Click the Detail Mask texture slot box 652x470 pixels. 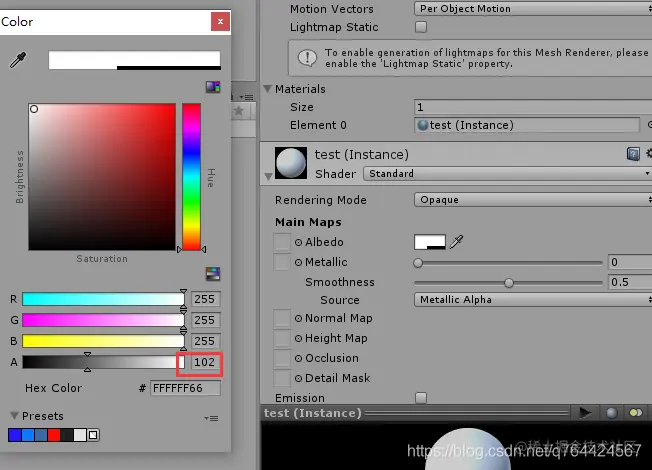pos(282,378)
